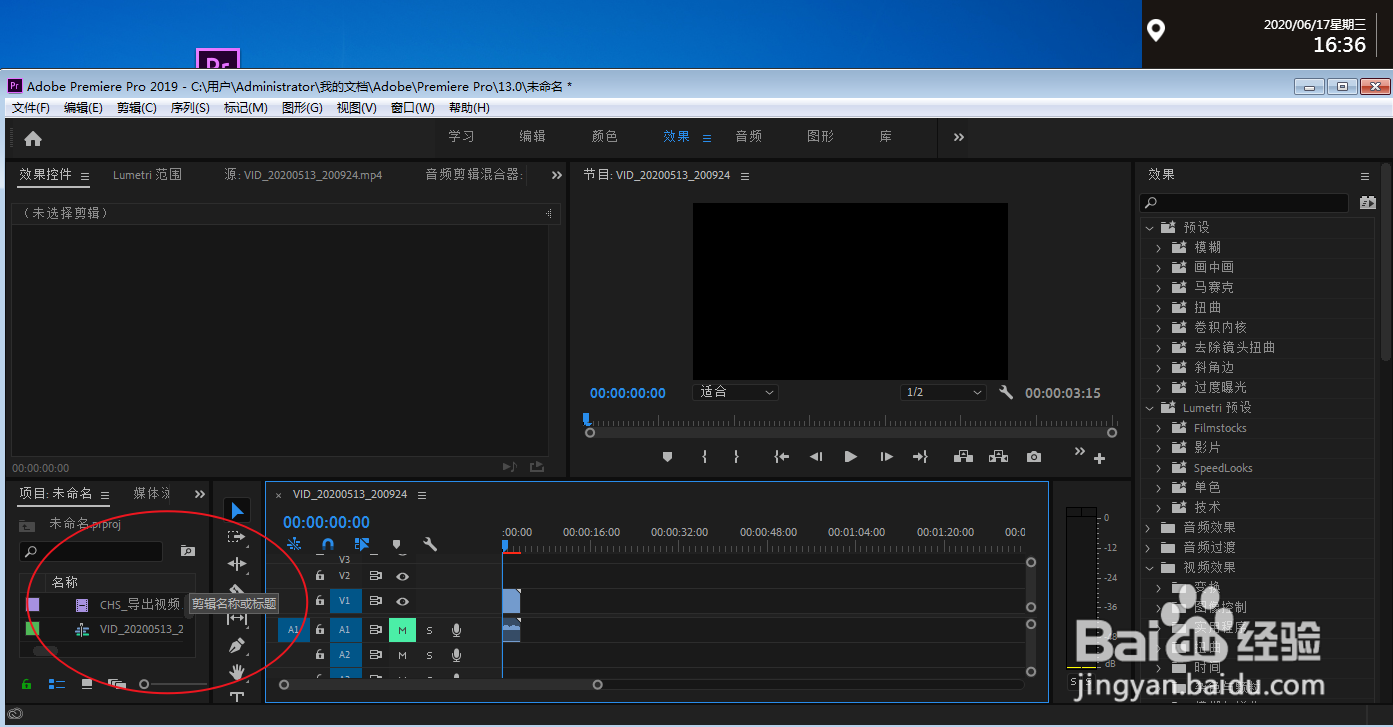
Task: Toggle nest sequence insert mode
Action: 294,545
